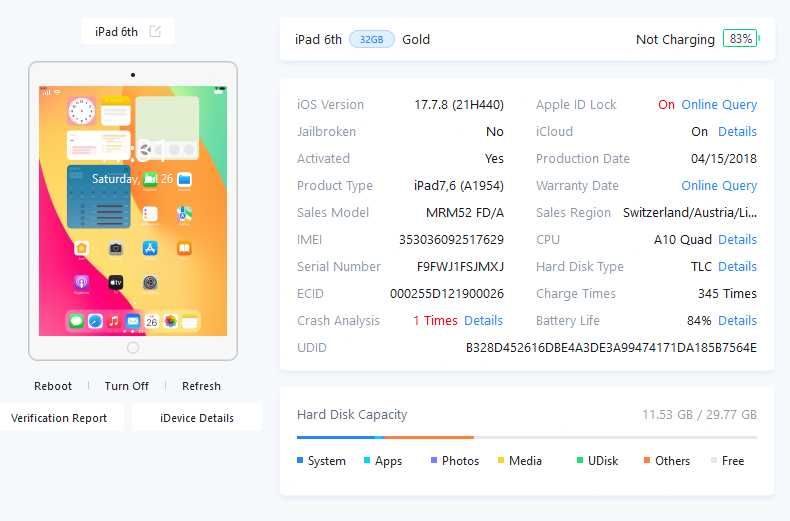Screen dimensions: 790x521
Task: Click the Media legend label
Action: click(x=525, y=461)
